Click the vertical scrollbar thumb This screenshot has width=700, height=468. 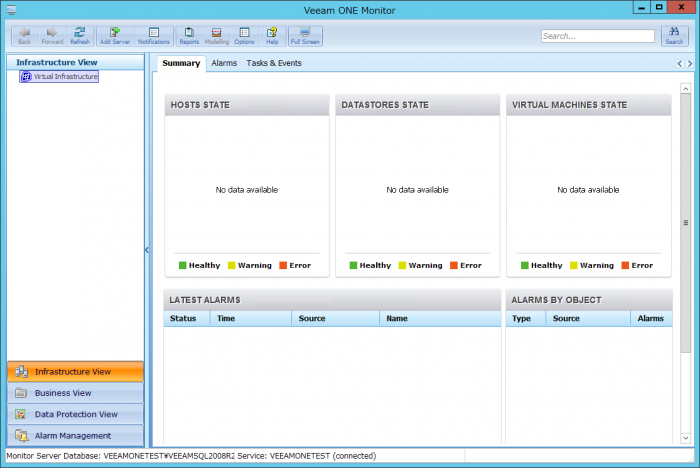(686, 223)
